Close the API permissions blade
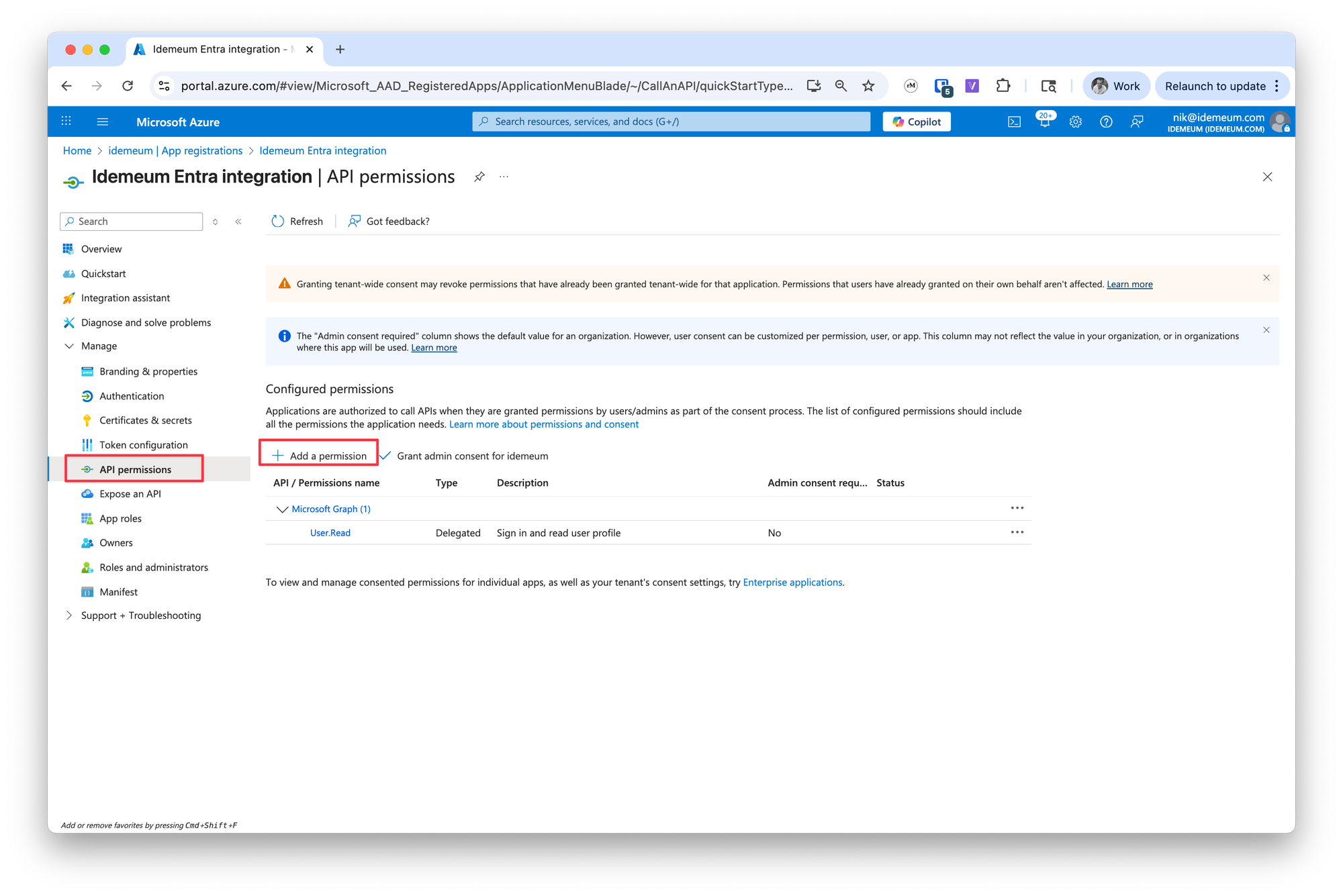 pyautogui.click(x=1267, y=177)
